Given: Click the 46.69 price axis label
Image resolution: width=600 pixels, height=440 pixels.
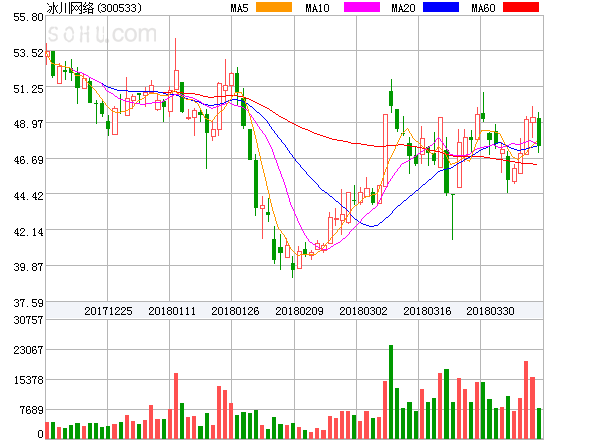Looking at the screenshot, I should pyautogui.click(x=28, y=160).
